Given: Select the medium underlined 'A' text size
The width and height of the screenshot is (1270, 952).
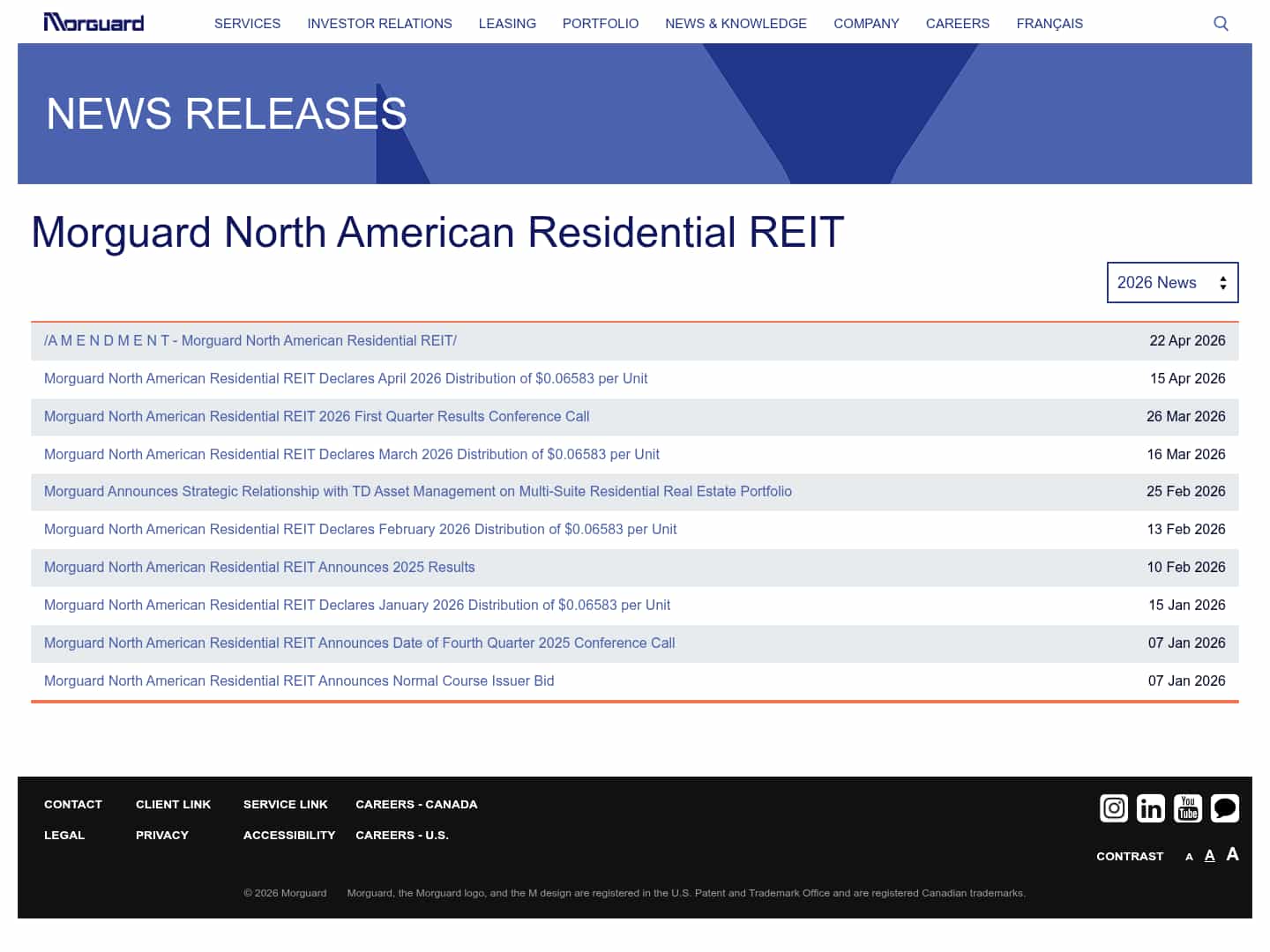Looking at the screenshot, I should point(1209,855).
